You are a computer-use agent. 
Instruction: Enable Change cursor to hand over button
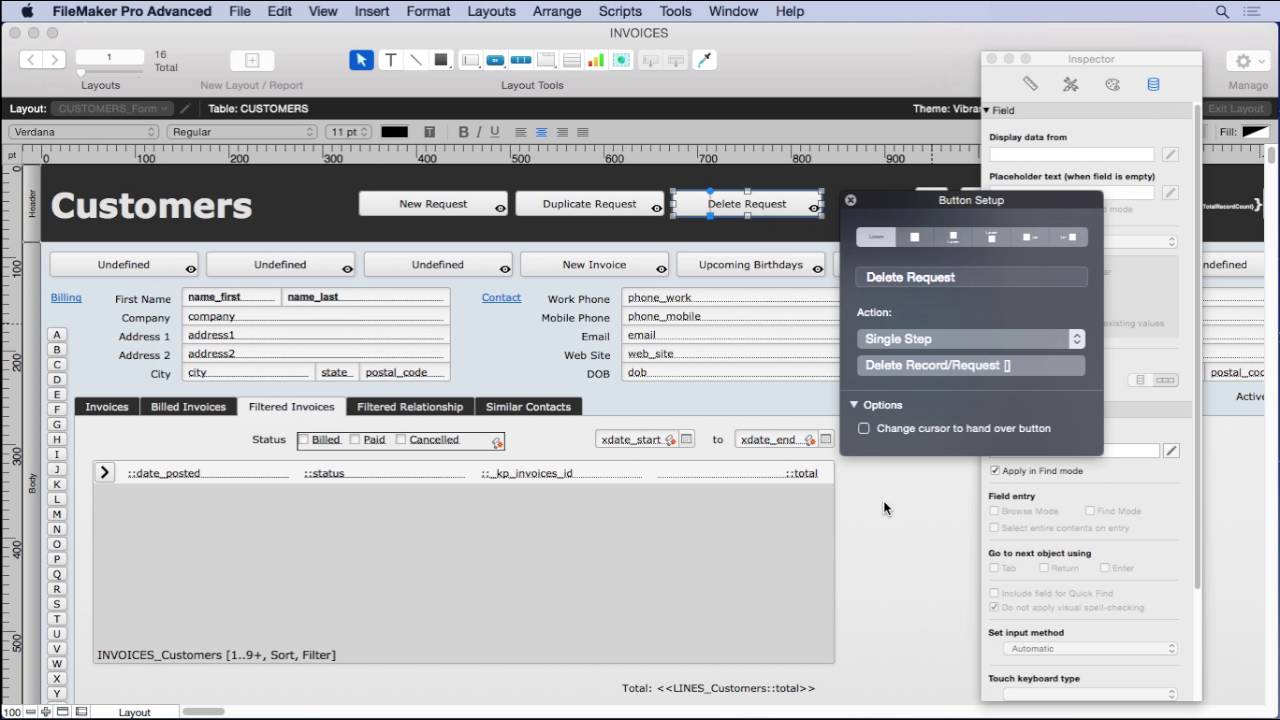pyautogui.click(x=864, y=428)
